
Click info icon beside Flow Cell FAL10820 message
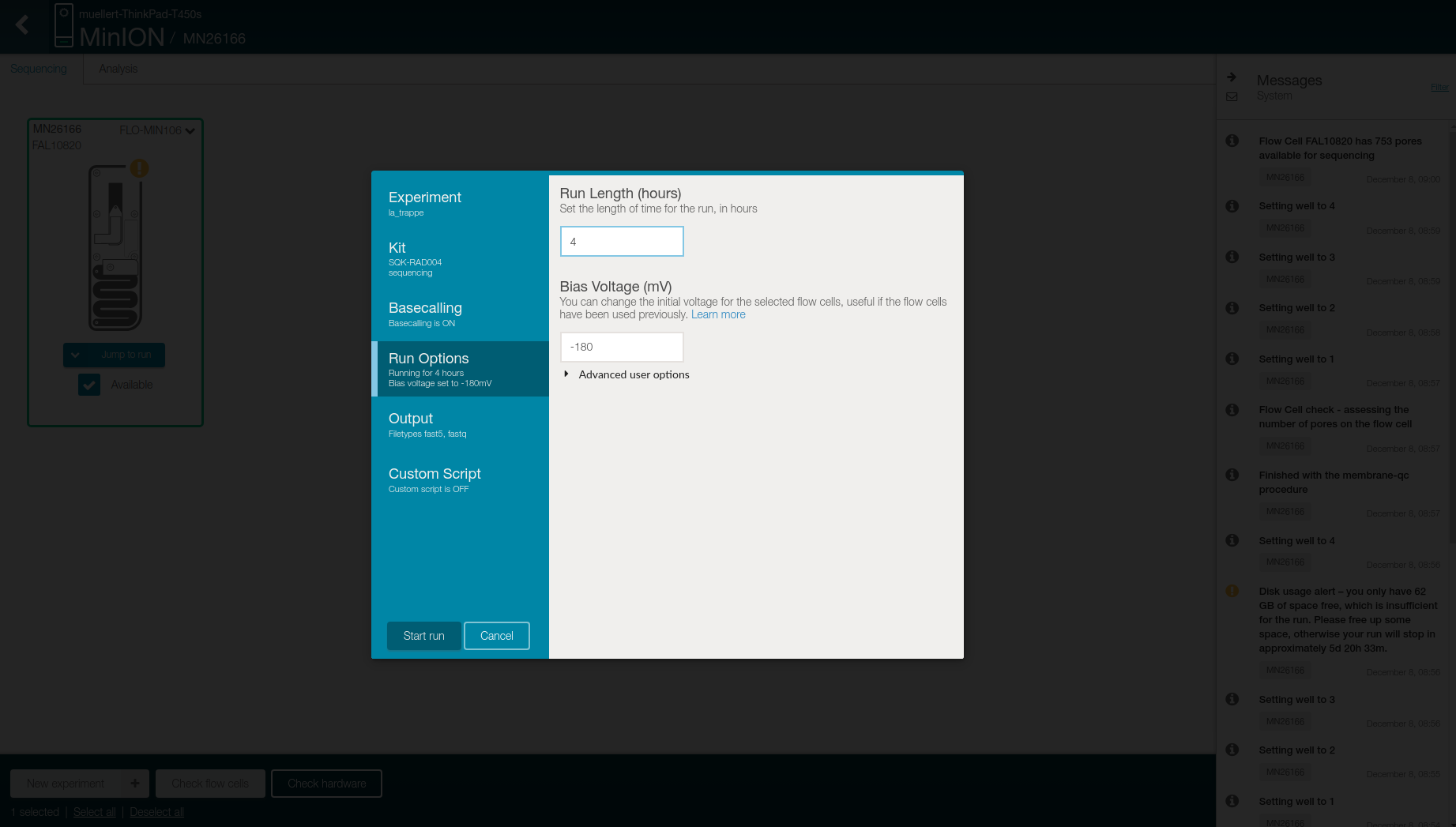[x=1232, y=141]
